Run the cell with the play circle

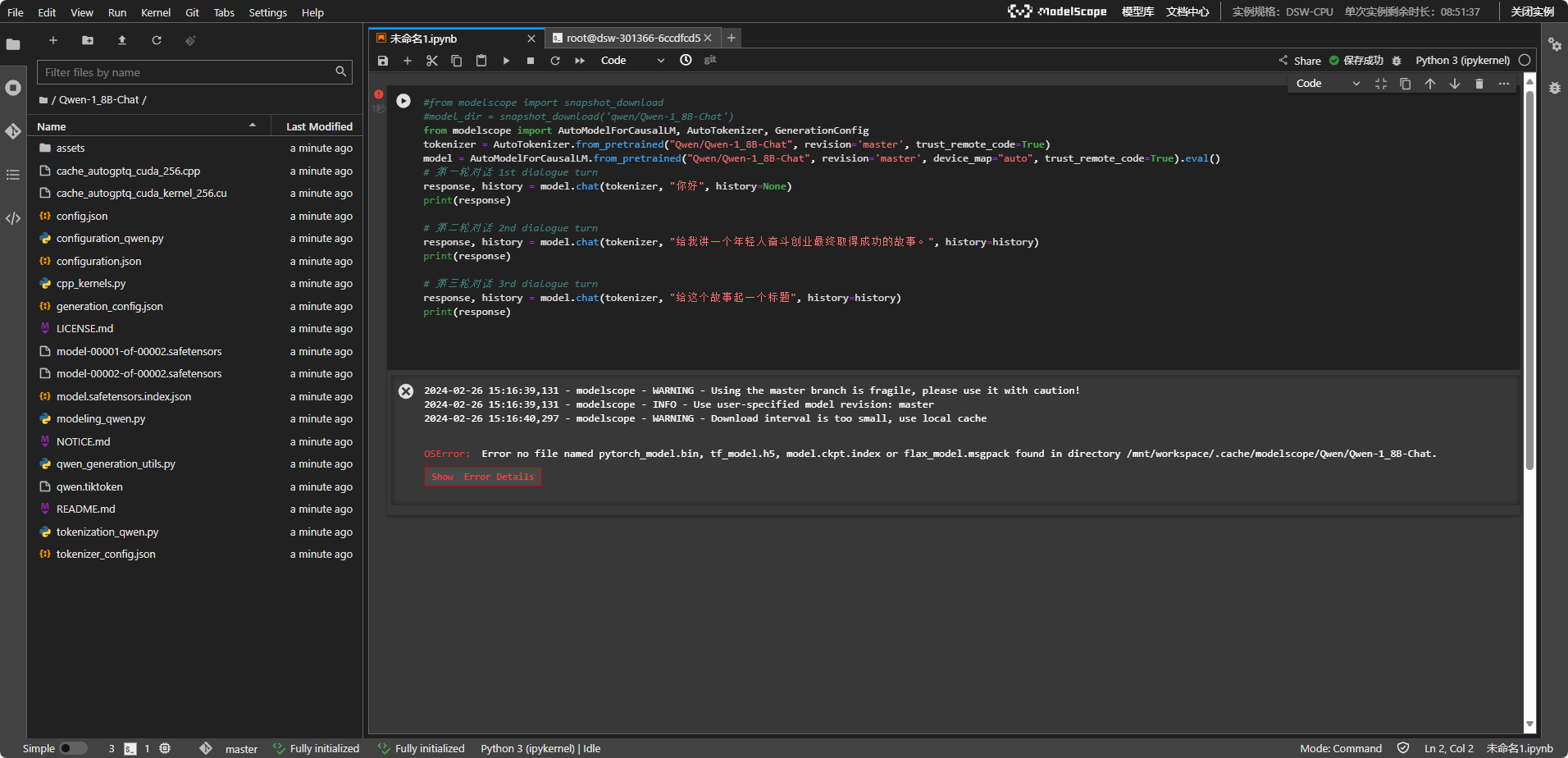tap(403, 101)
